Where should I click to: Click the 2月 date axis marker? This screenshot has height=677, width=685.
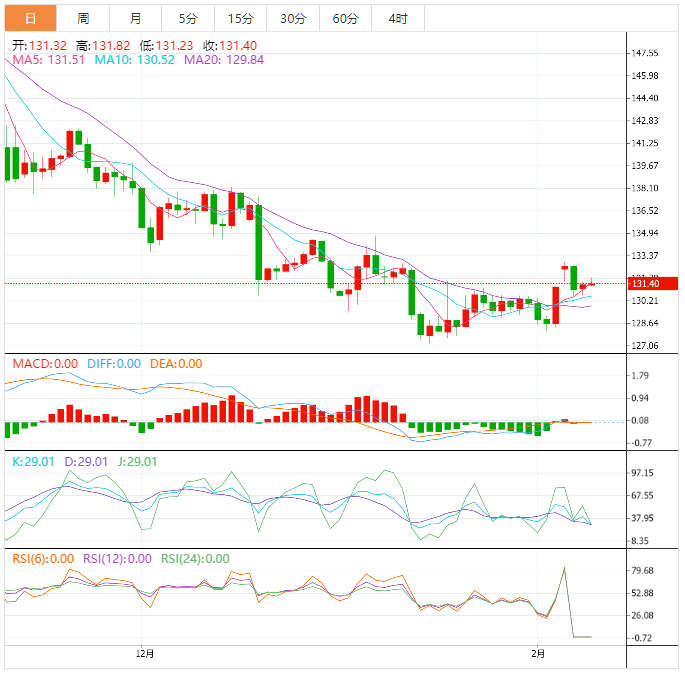click(538, 654)
